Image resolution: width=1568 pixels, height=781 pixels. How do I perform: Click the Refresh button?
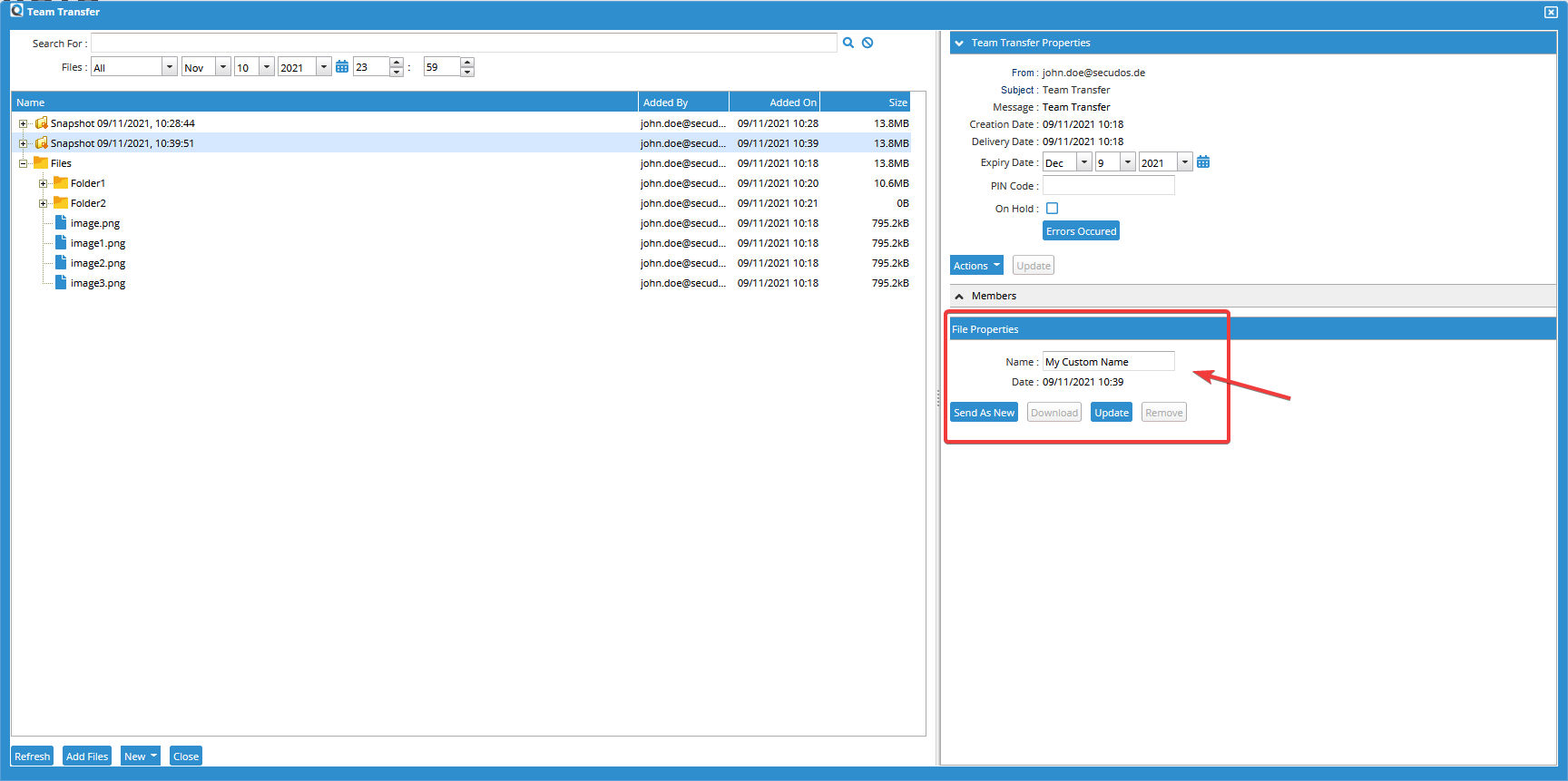33,757
